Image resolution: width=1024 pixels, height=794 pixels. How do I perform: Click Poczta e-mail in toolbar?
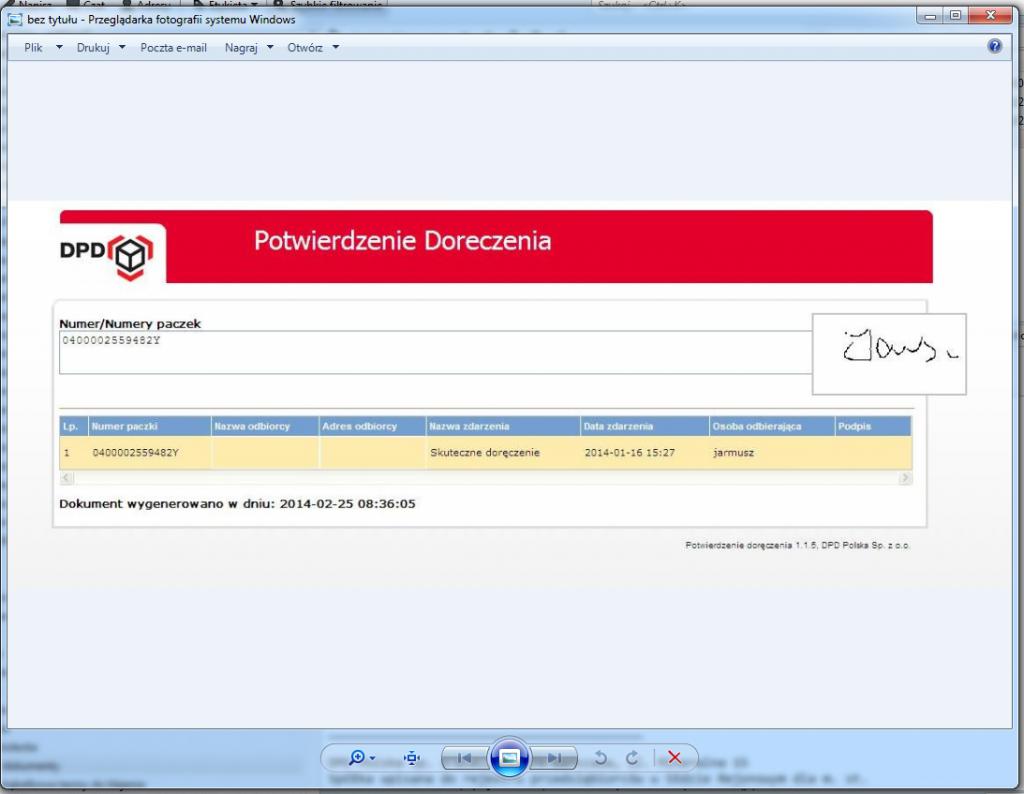pos(174,48)
